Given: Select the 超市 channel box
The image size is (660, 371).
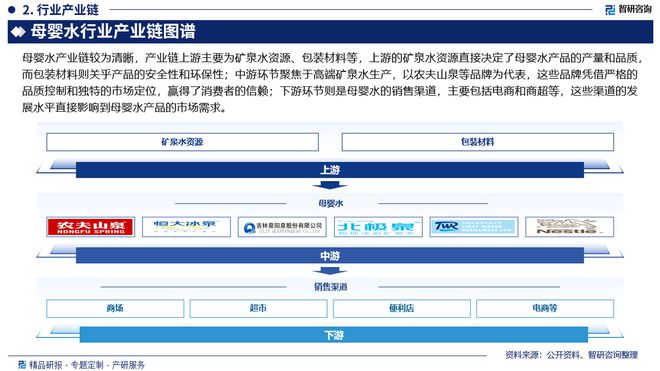Looking at the screenshot, I should pyautogui.click(x=258, y=308).
